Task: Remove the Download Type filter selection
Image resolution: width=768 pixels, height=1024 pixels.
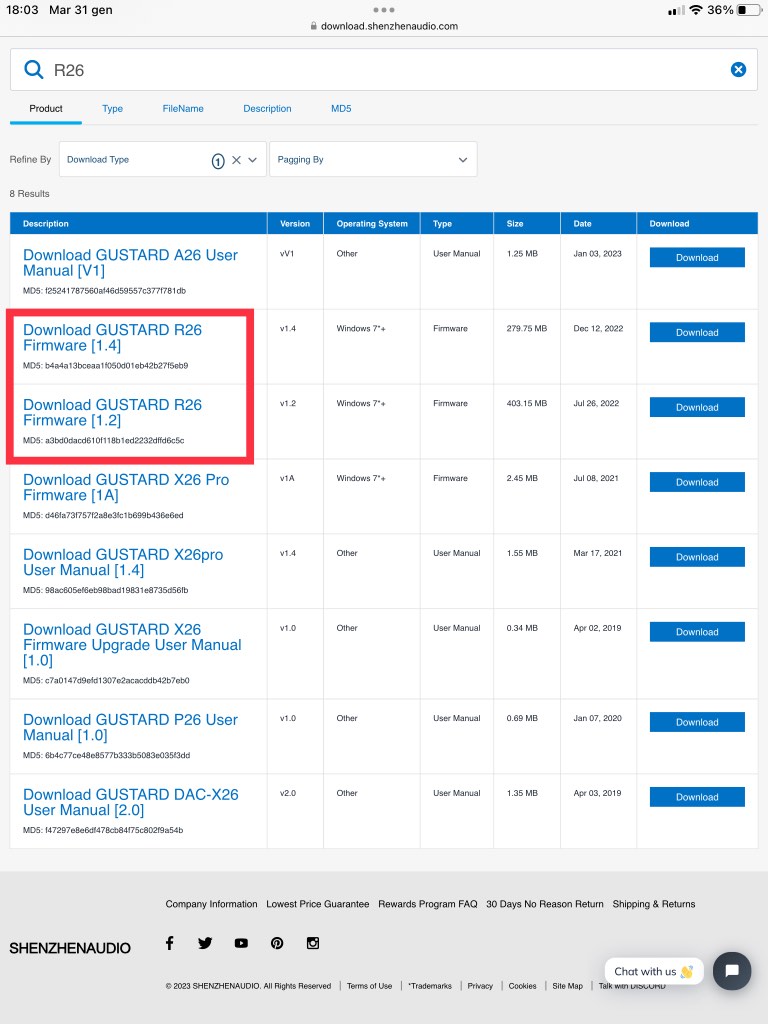Action: (236, 159)
